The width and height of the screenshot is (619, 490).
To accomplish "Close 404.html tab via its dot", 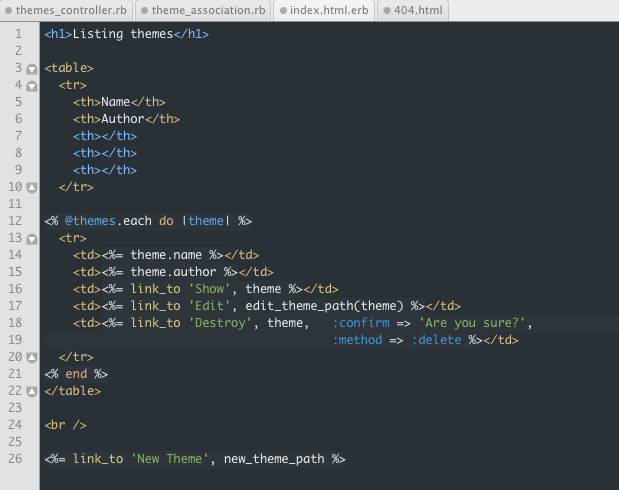I will point(387,11).
